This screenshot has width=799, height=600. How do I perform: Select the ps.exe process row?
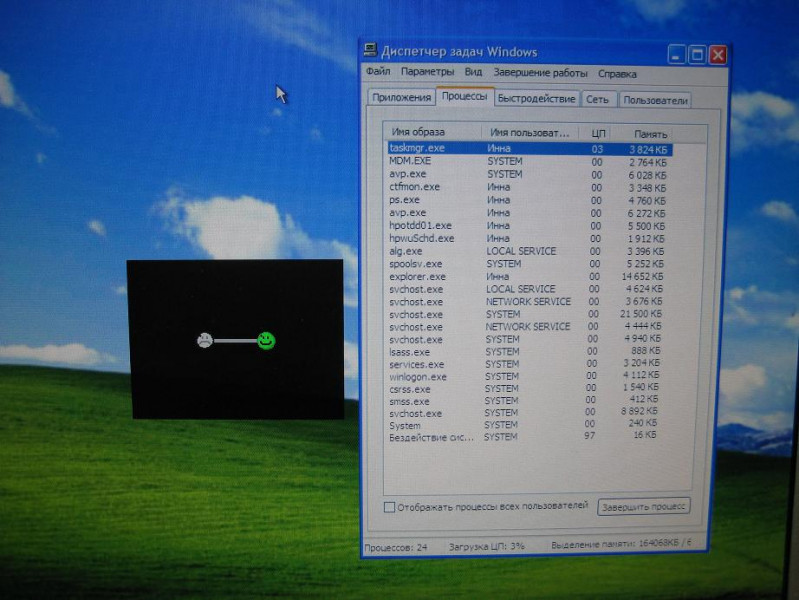tap(528, 200)
